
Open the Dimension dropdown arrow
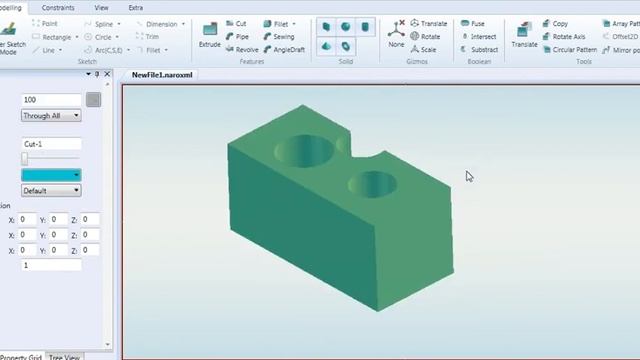tap(183, 24)
